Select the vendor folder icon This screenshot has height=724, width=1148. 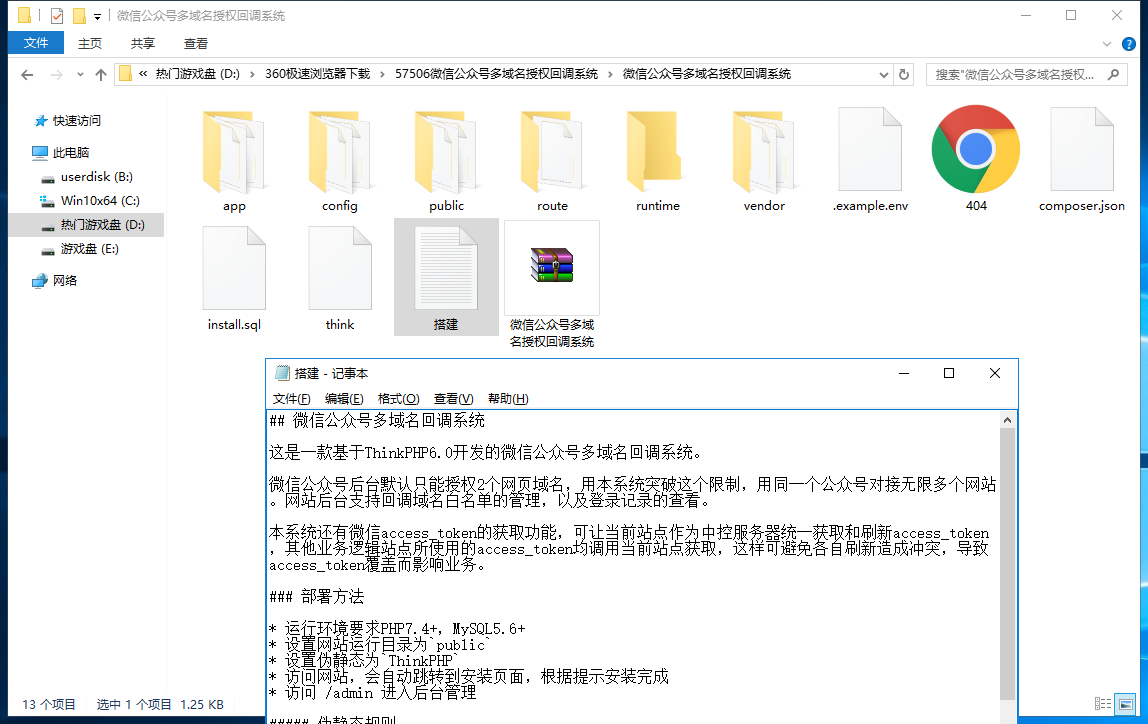click(764, 151)
